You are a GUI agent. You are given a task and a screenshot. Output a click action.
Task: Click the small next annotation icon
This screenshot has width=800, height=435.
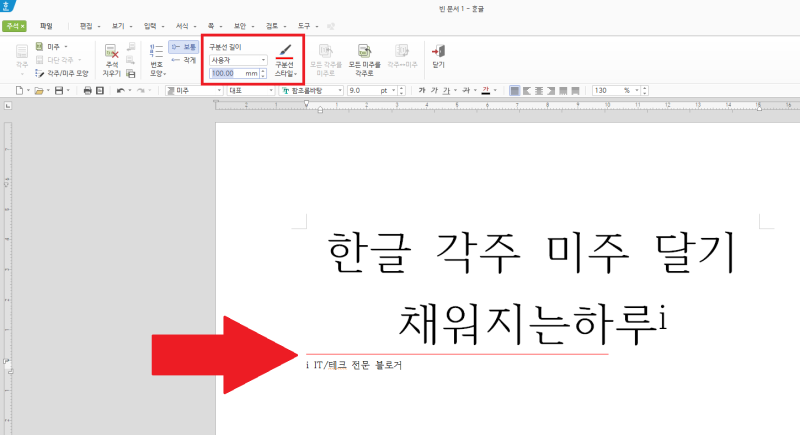click(131, 60)
